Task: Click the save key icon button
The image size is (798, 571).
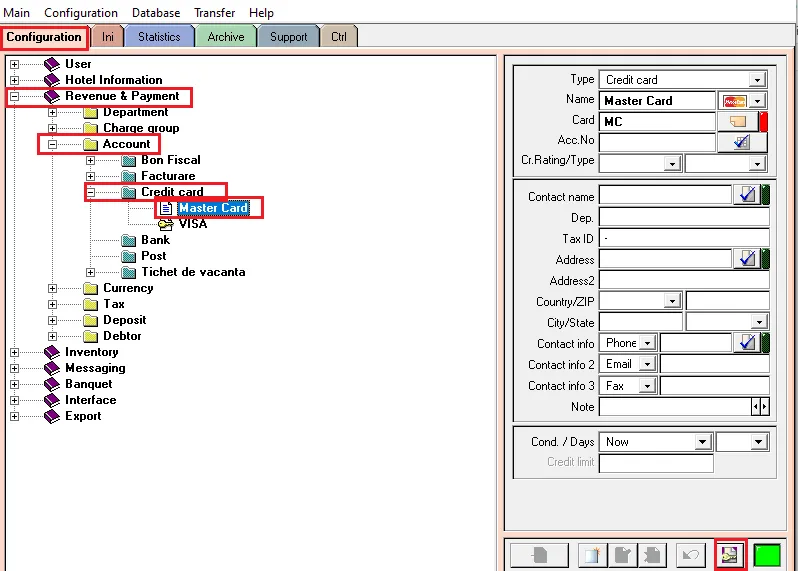Action: click(730, 555)
